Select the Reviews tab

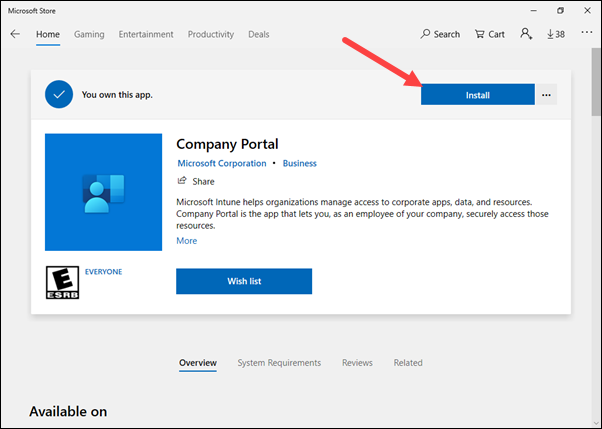point(357,363)
